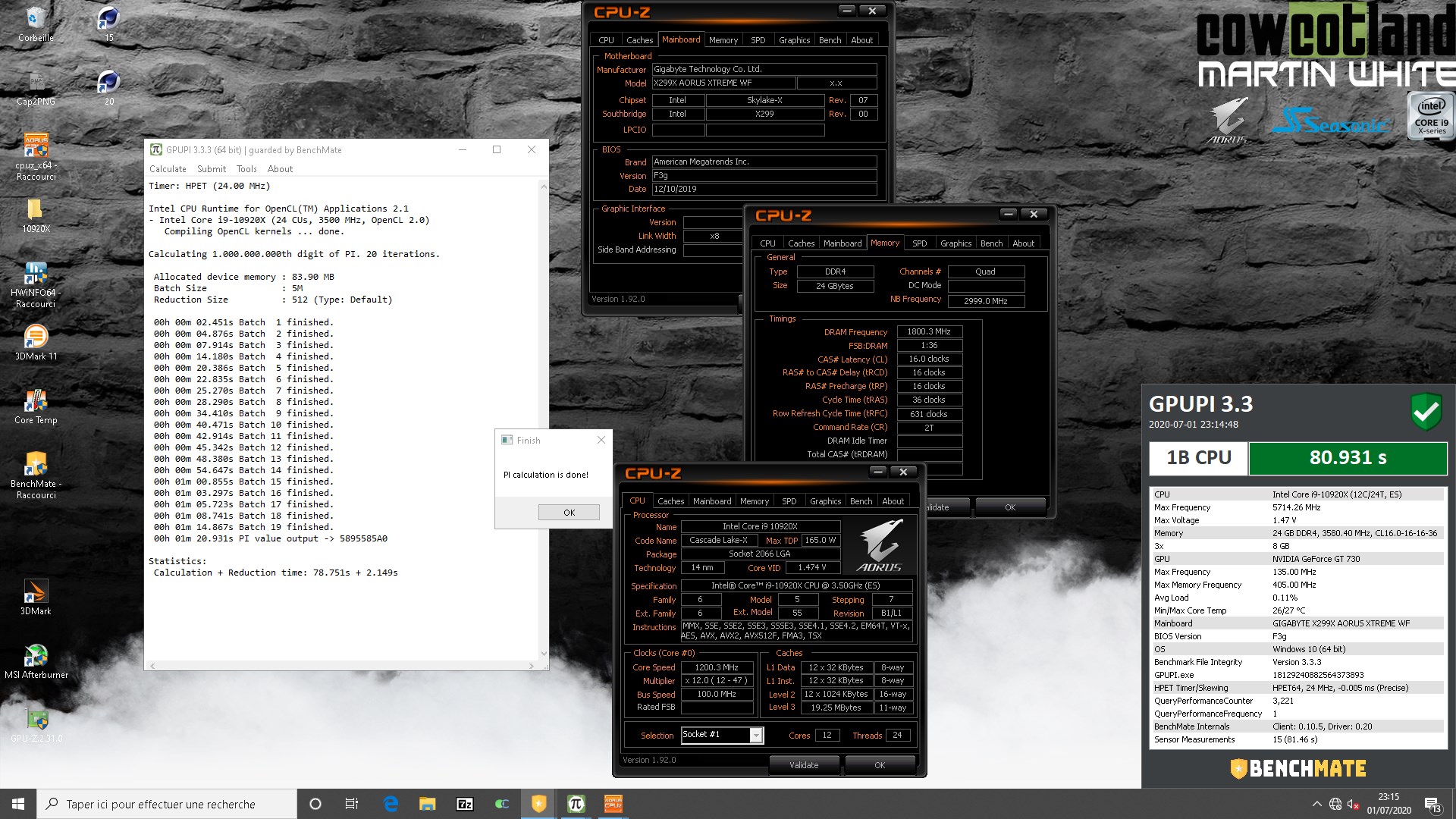
Task: Select About tab in the CPU-Z Mainboard window
Action: point(861,40)
